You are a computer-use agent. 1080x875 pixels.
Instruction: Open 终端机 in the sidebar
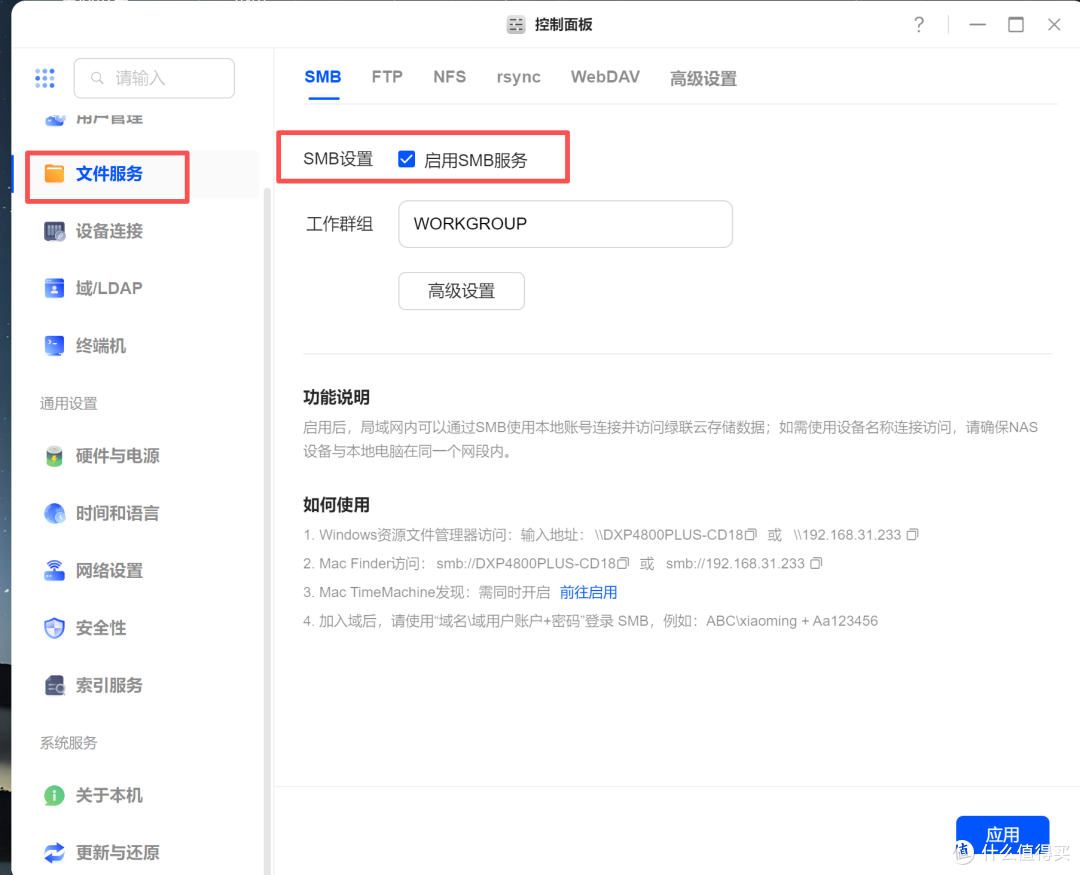(x=101, y=345)
